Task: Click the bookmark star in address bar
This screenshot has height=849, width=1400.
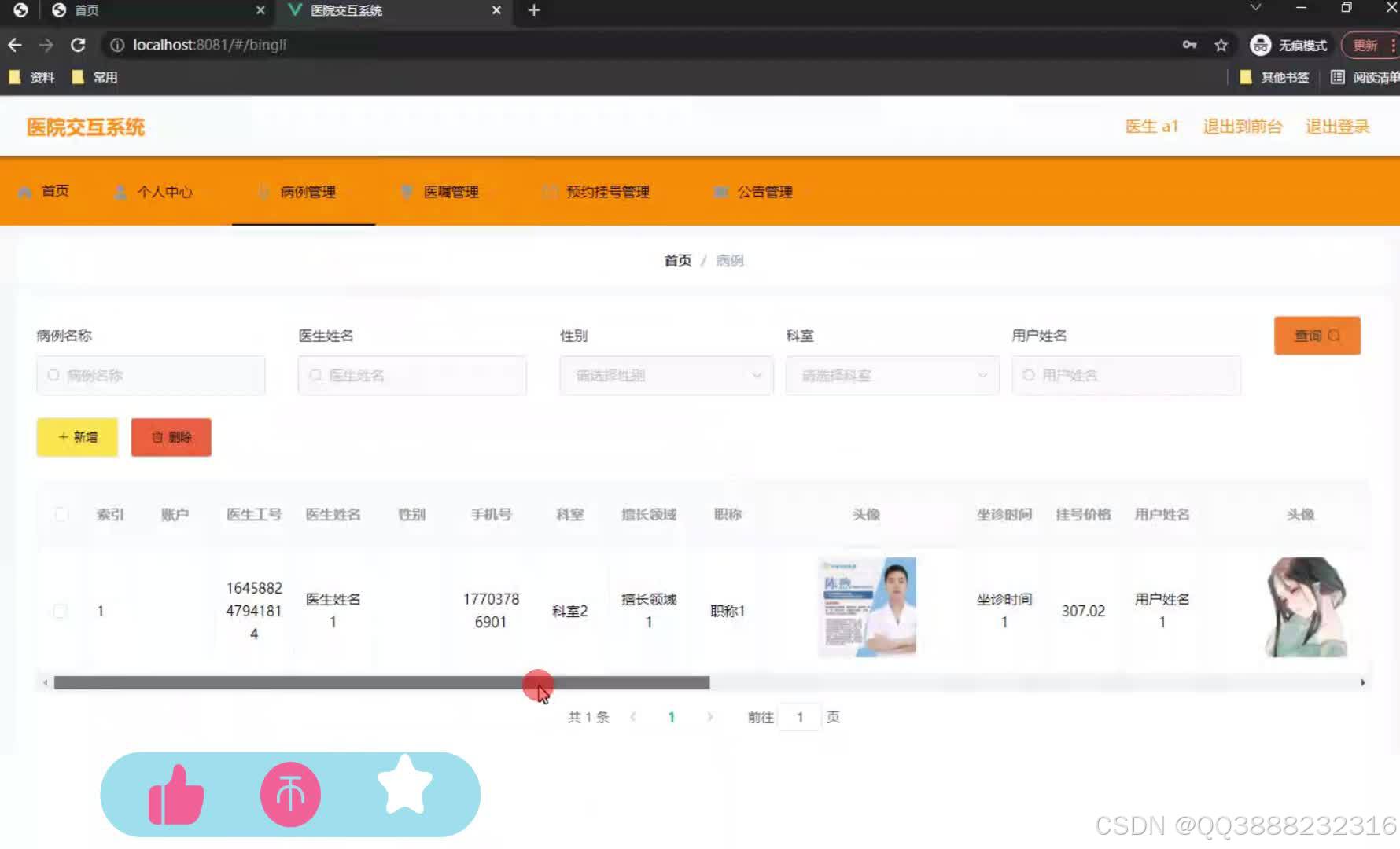Action: pos(1221,45)
